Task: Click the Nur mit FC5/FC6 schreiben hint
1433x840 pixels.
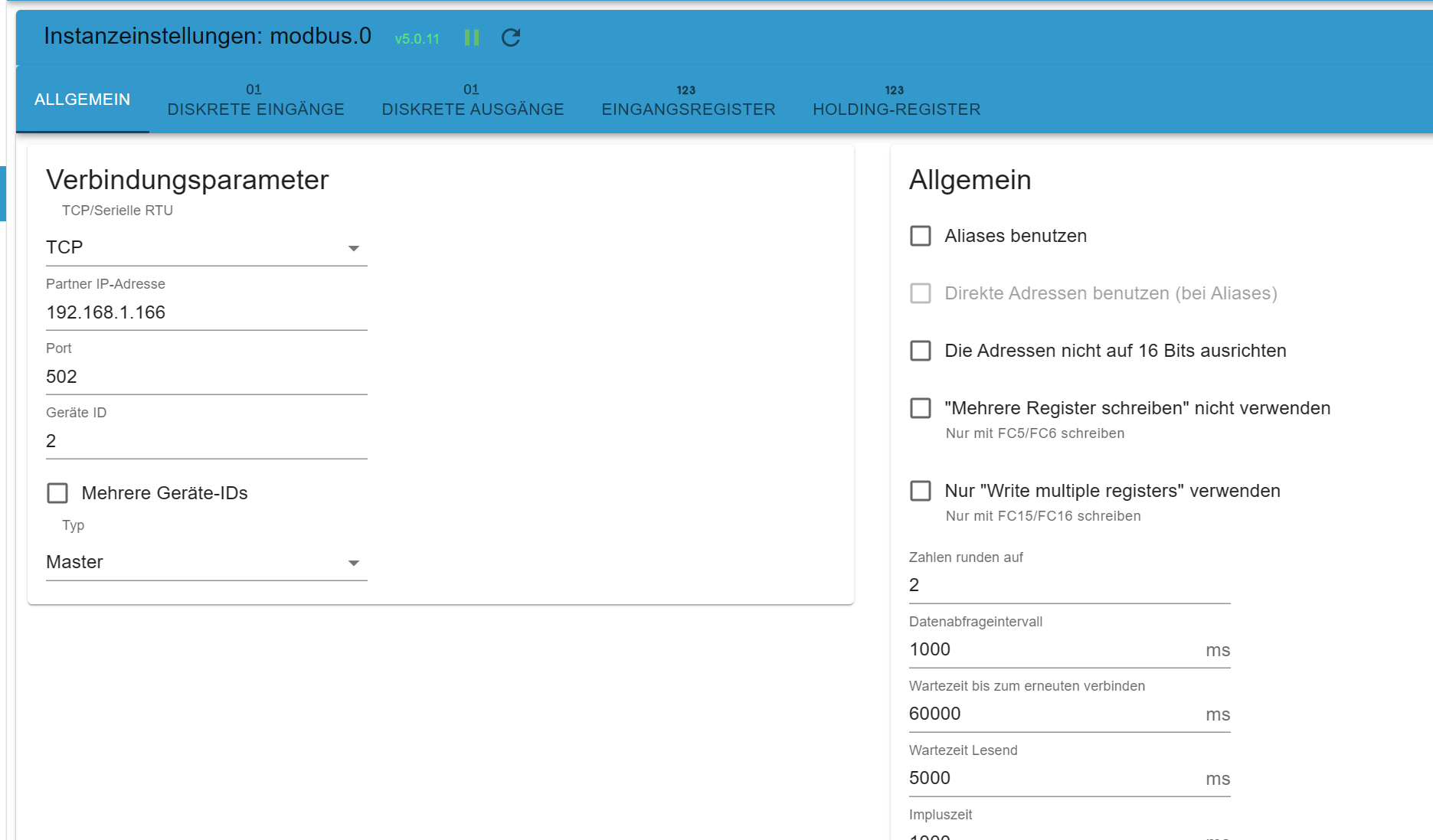Action: pyautogui.click(x=1035, y=433)
